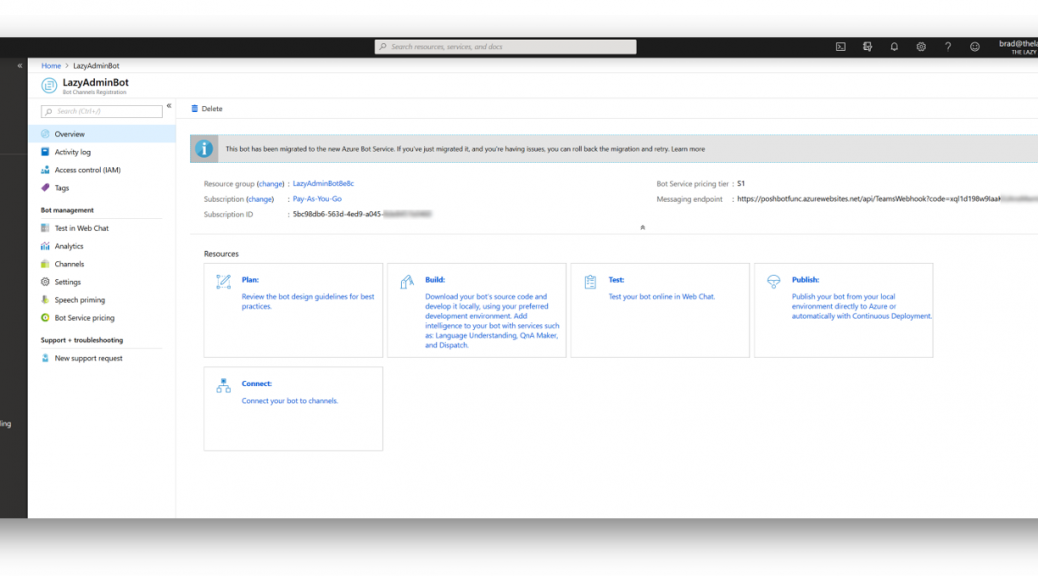This screenshot has width=1038, height=576.
Task: Collapse the resource menu with double chevron
Action: 169,106
